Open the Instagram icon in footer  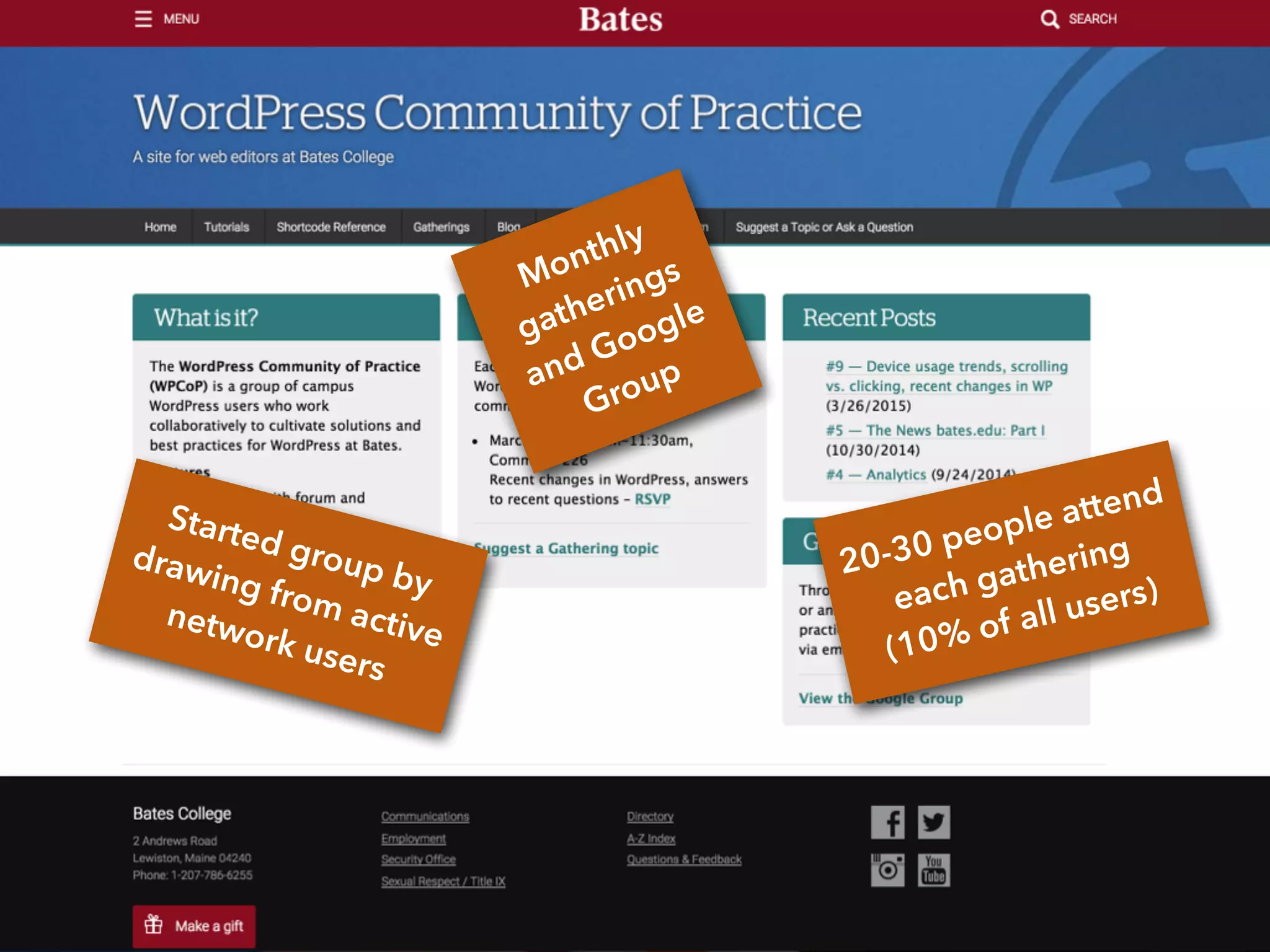coord(887,870)
